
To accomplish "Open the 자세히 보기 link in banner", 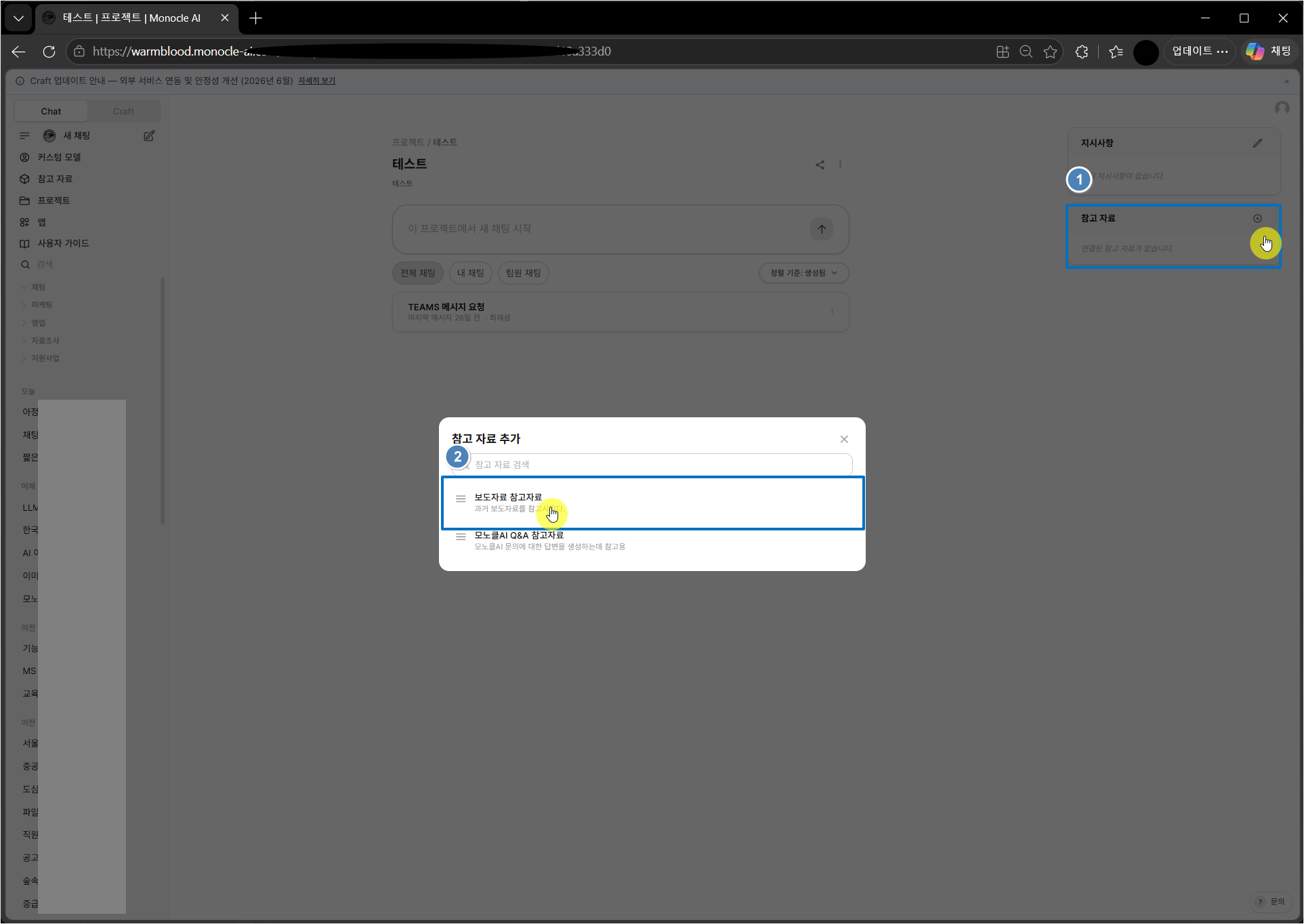I will click(x=317, y=81).
